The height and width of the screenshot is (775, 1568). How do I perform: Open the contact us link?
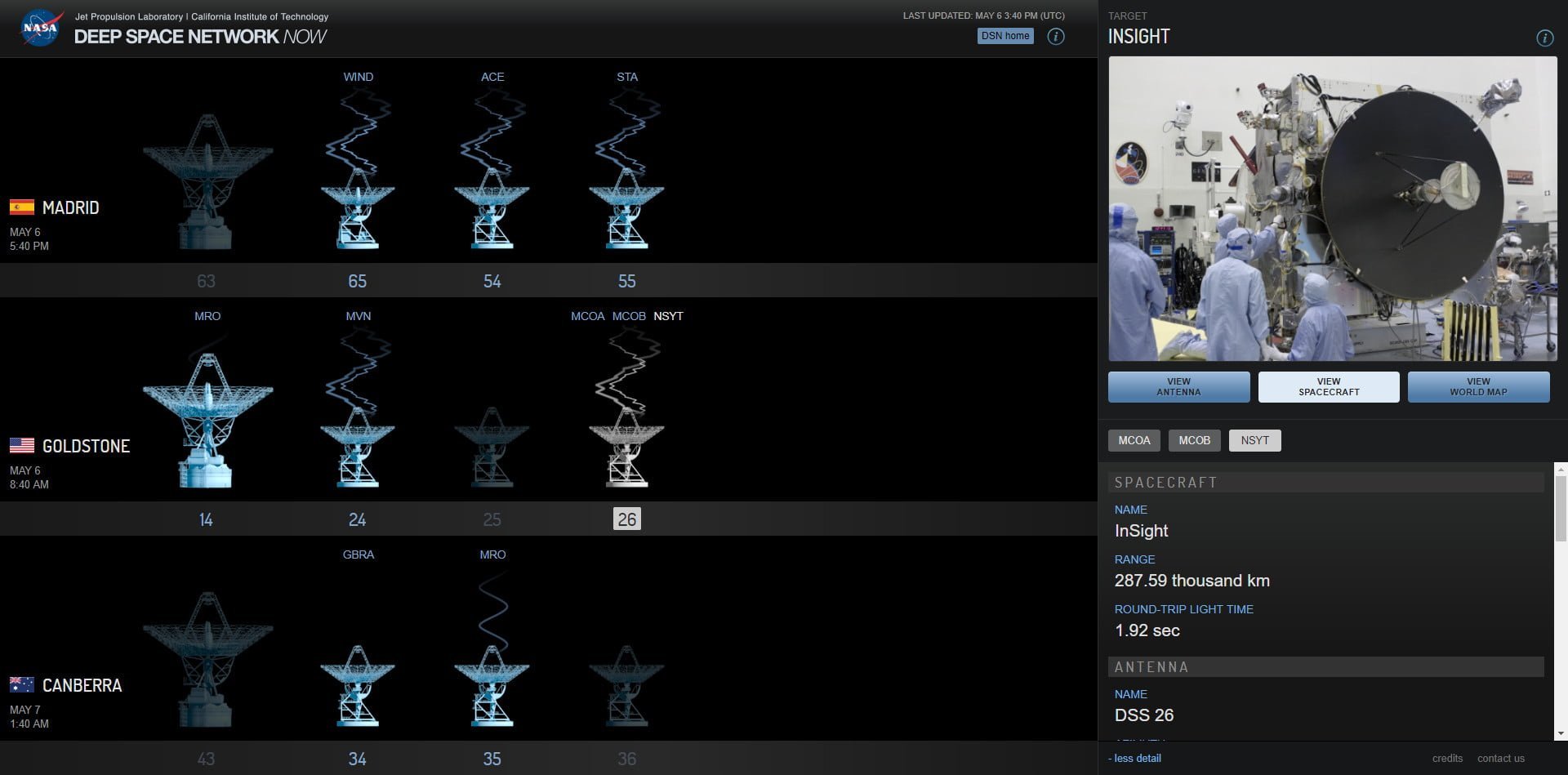coord(1501,759)
